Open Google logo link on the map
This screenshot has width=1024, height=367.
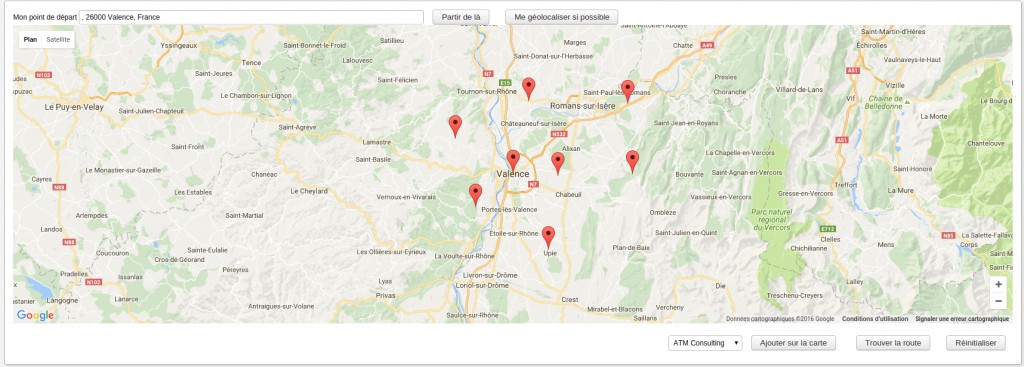[35, 315]
